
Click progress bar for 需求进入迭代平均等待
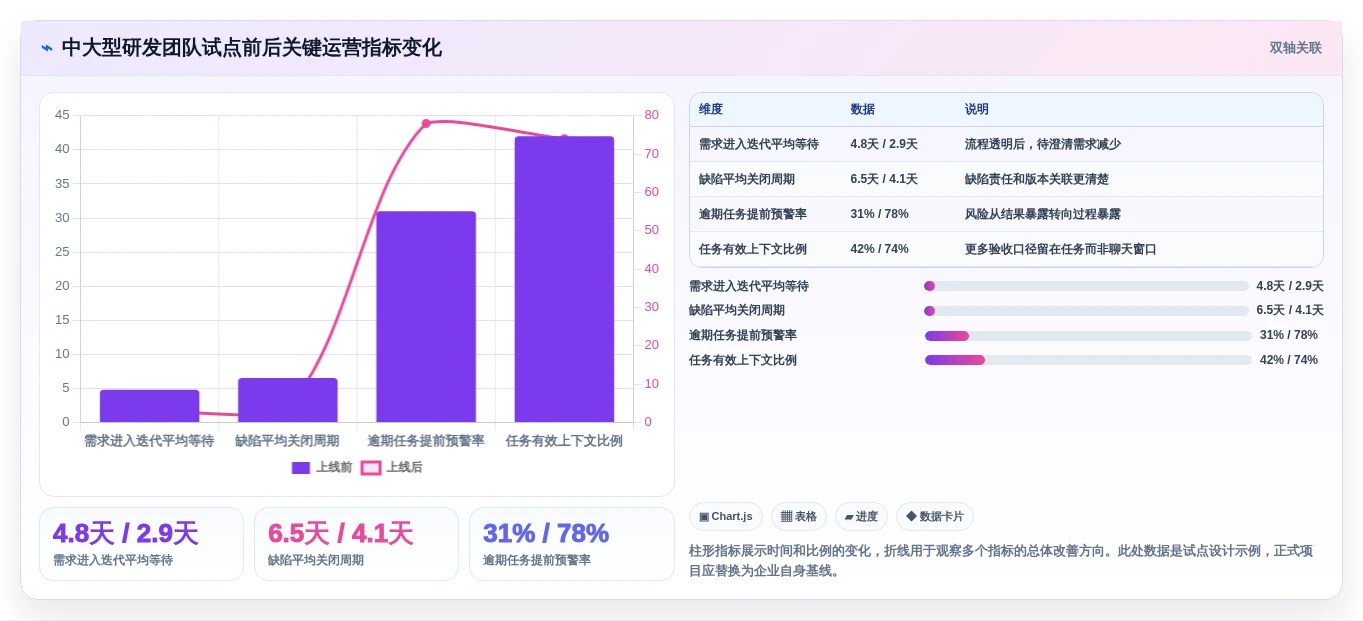1086,286
